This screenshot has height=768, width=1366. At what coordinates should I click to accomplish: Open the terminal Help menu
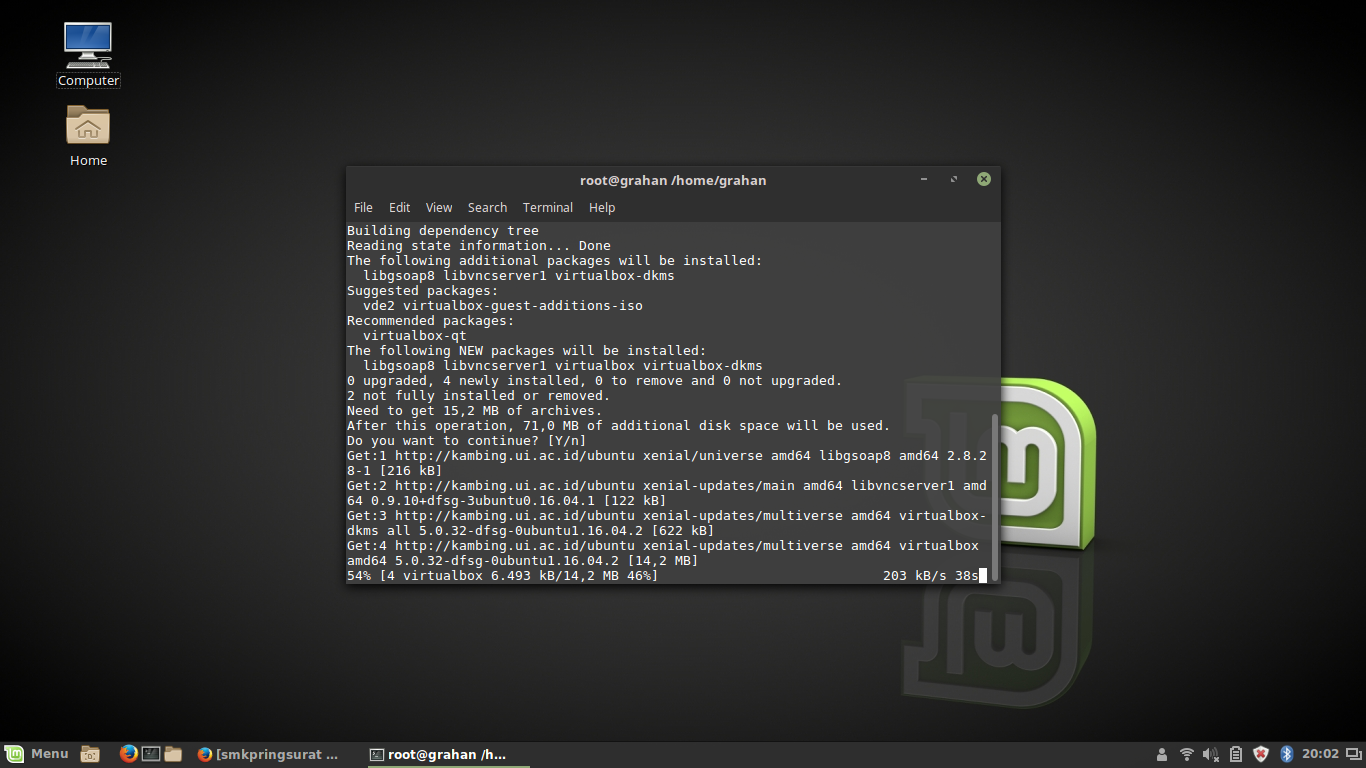click(602, 208)
